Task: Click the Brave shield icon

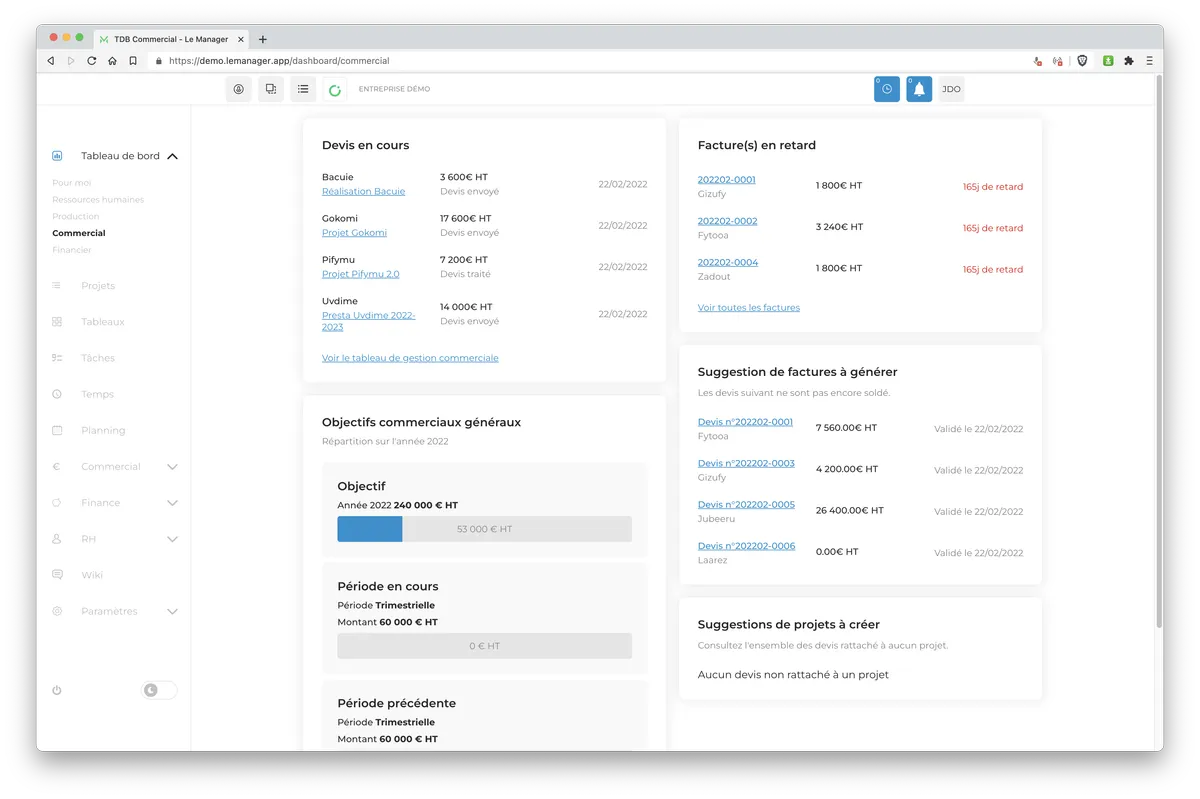Action: (x=1082, y=61)
